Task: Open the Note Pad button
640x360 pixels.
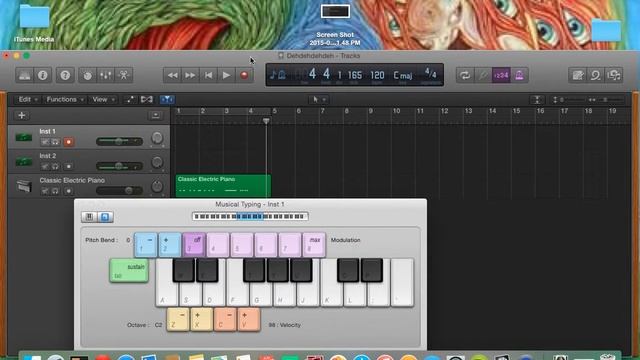Action: tap(577, 75)
